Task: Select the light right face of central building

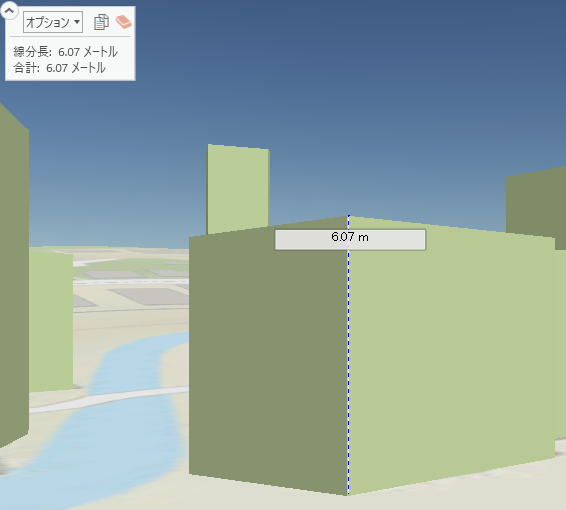Action: tap(451, 354)
